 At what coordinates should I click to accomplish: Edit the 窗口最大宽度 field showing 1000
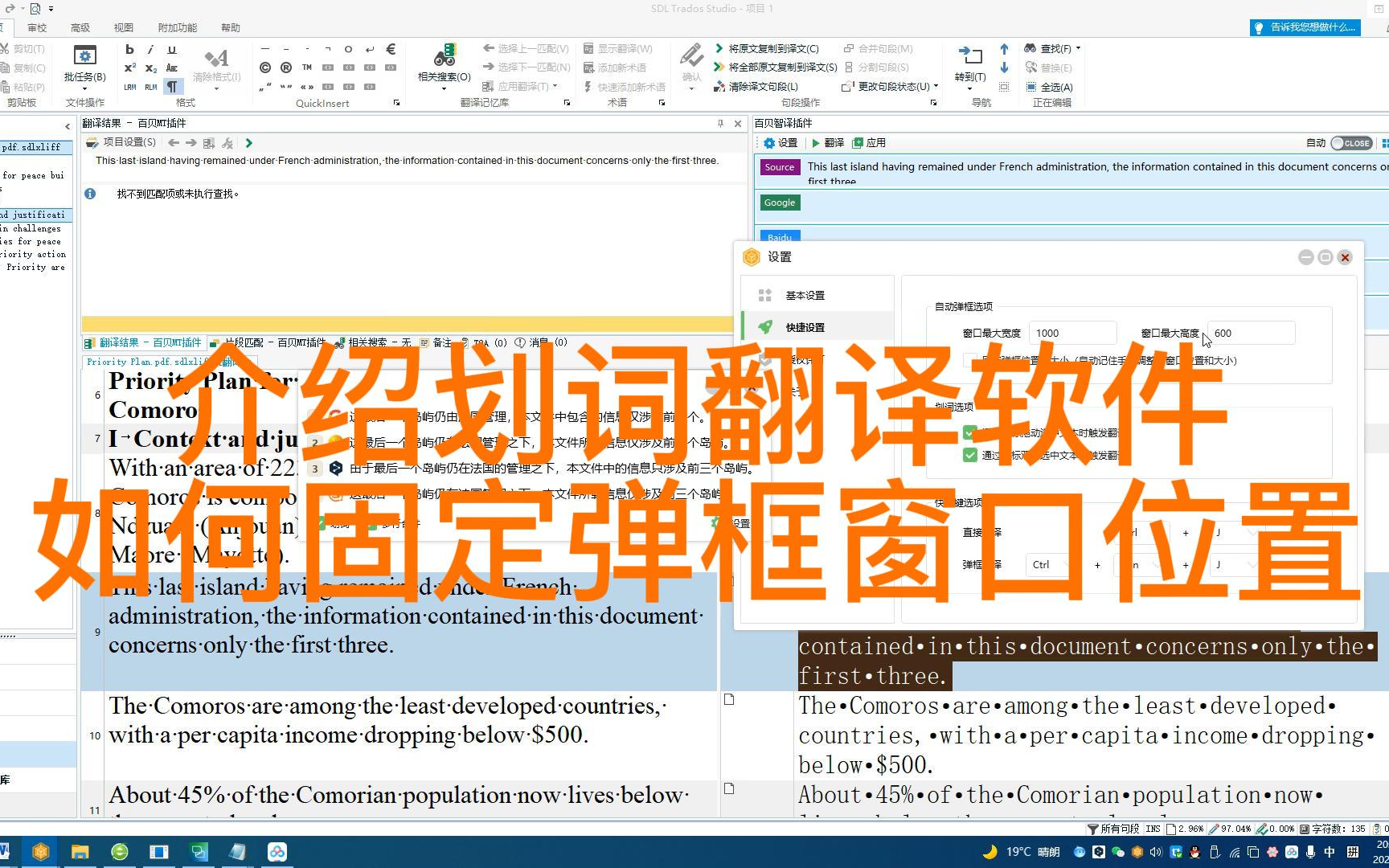(1072, 333)
